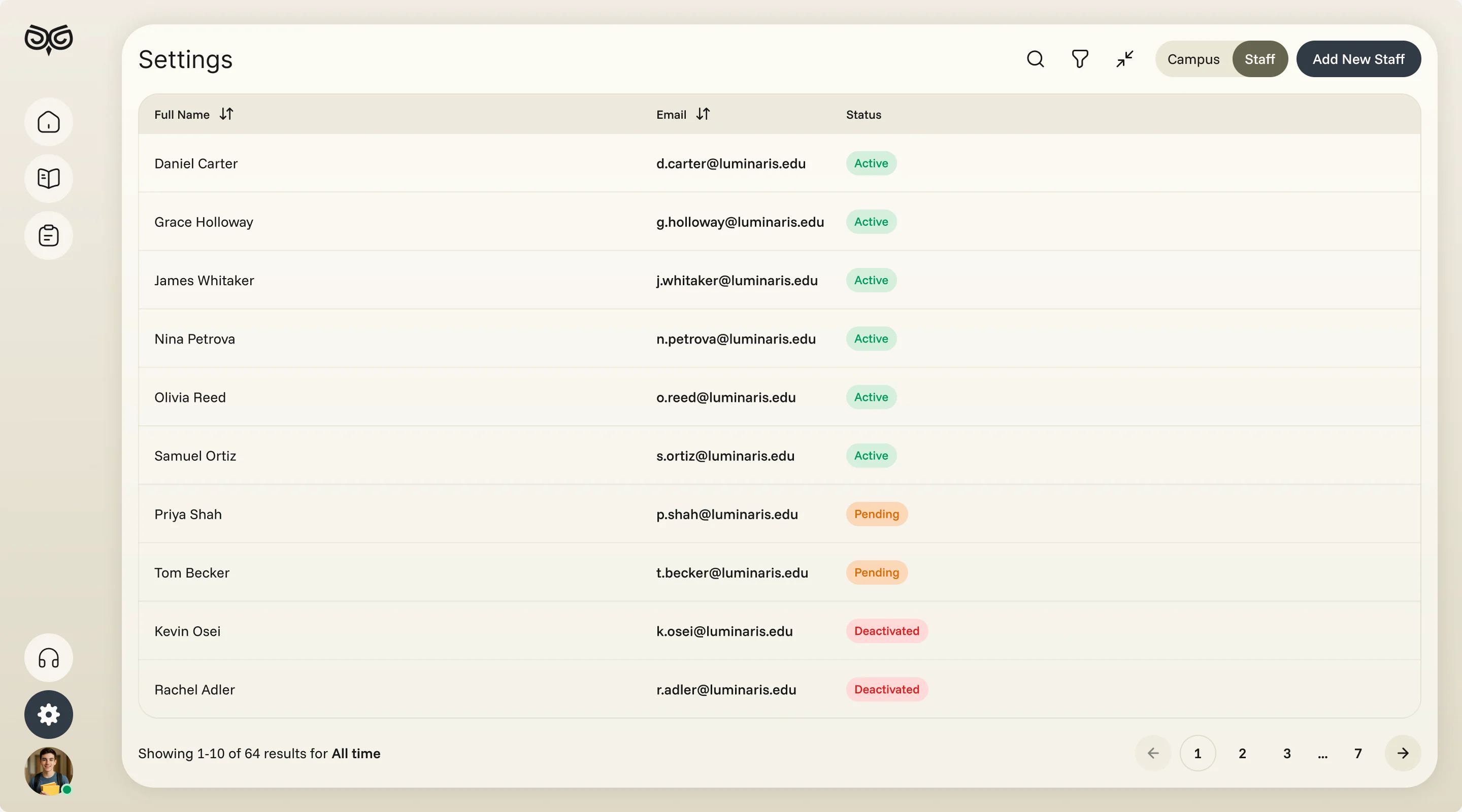
Task: Select the Daniel Carter name
Action: (196, 163)
